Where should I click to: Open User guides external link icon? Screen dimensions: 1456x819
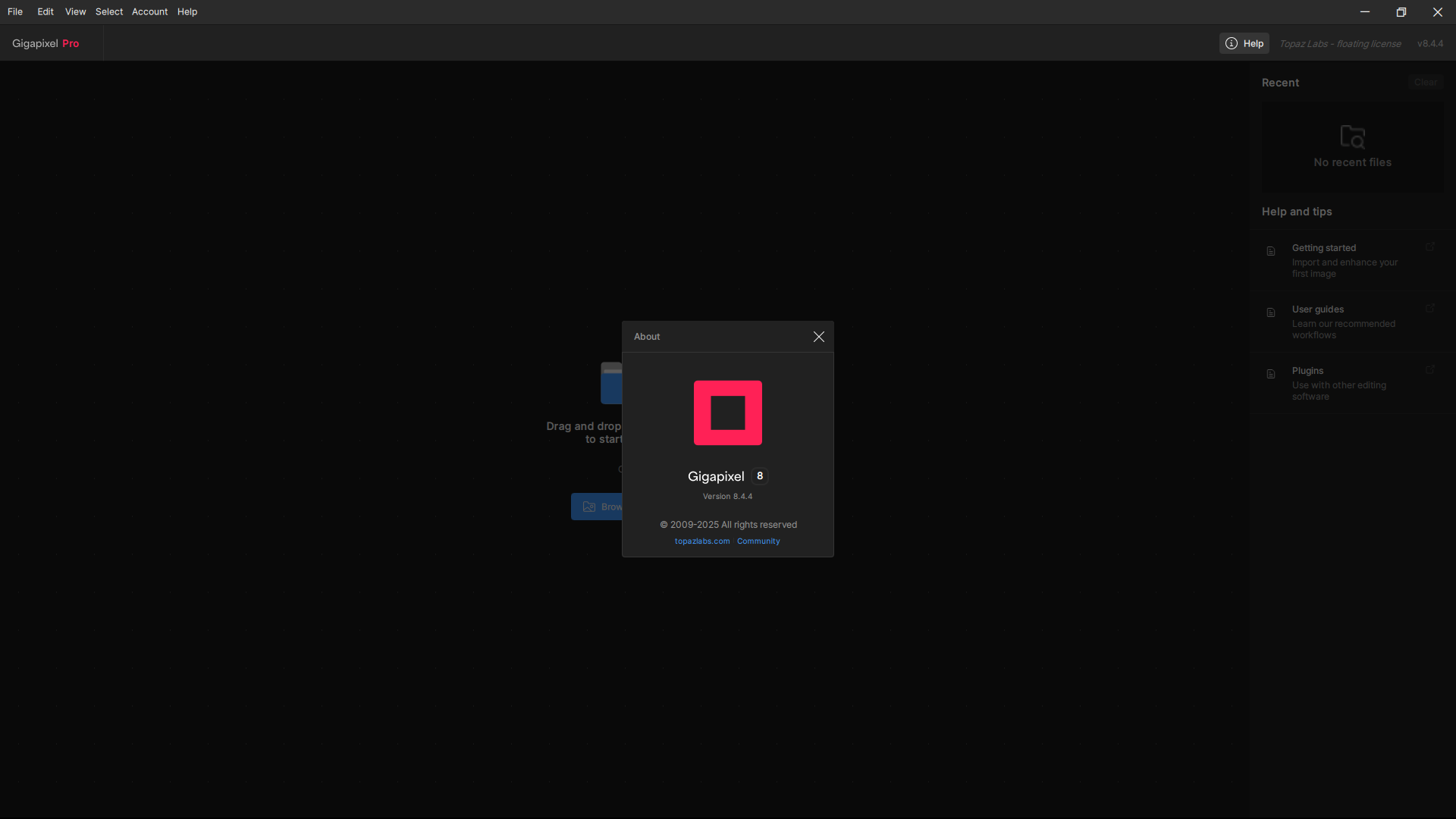[x=1429, y=309]
